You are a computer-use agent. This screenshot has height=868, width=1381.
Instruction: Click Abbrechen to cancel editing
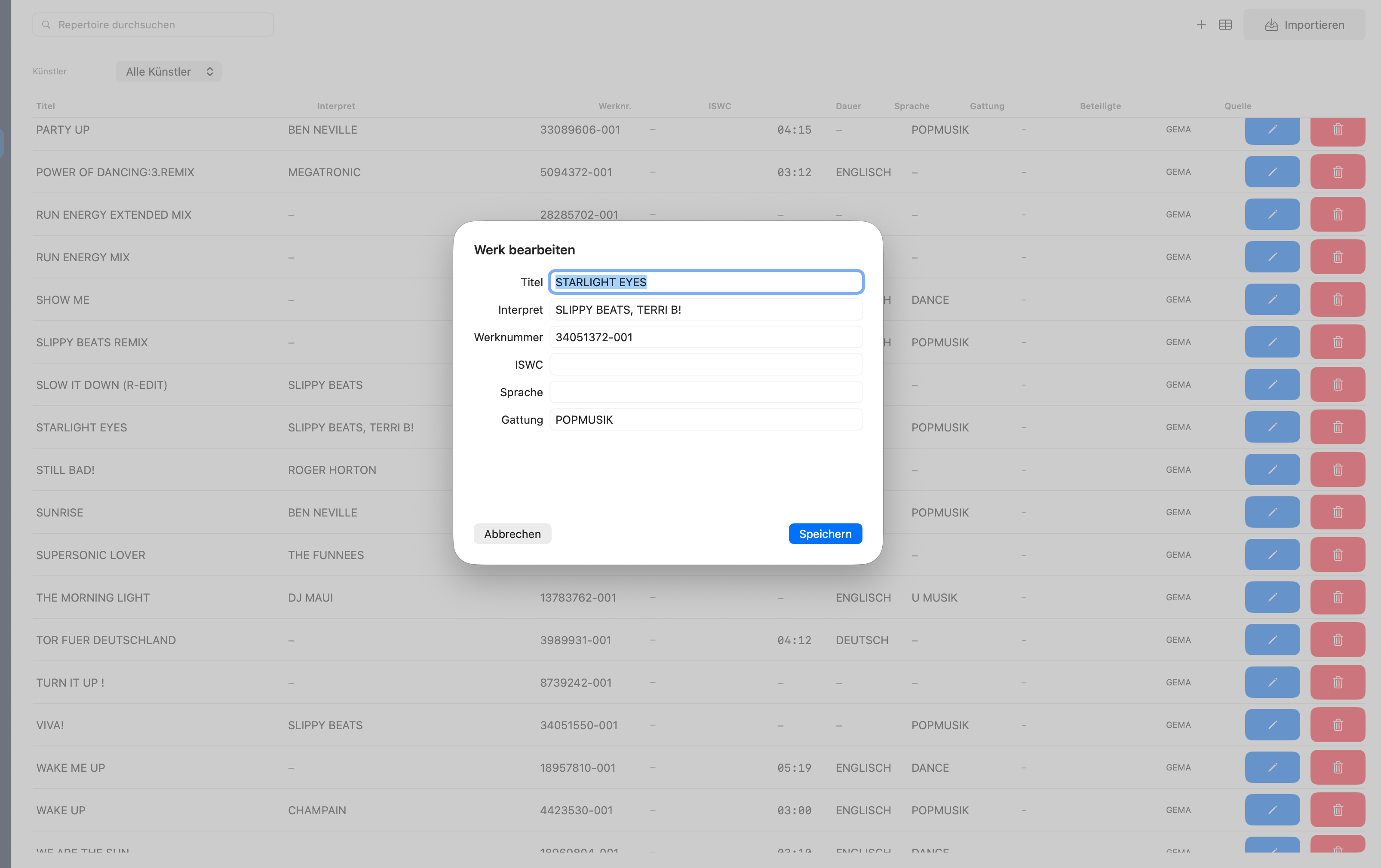tap(512, 534)
